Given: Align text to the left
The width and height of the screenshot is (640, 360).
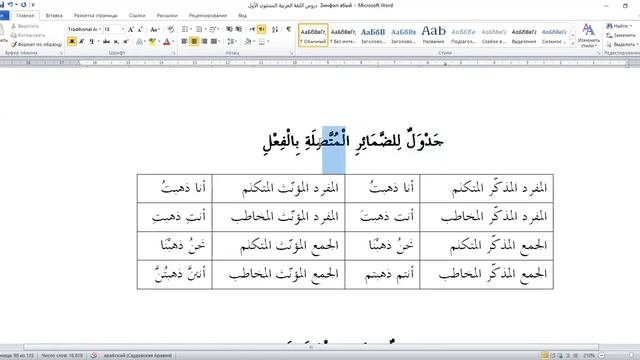Looking at the screenshot, I should point(184,41).
